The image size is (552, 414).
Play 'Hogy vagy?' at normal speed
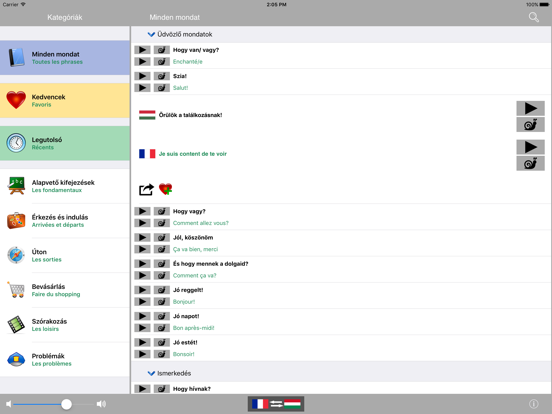[142, 211]
